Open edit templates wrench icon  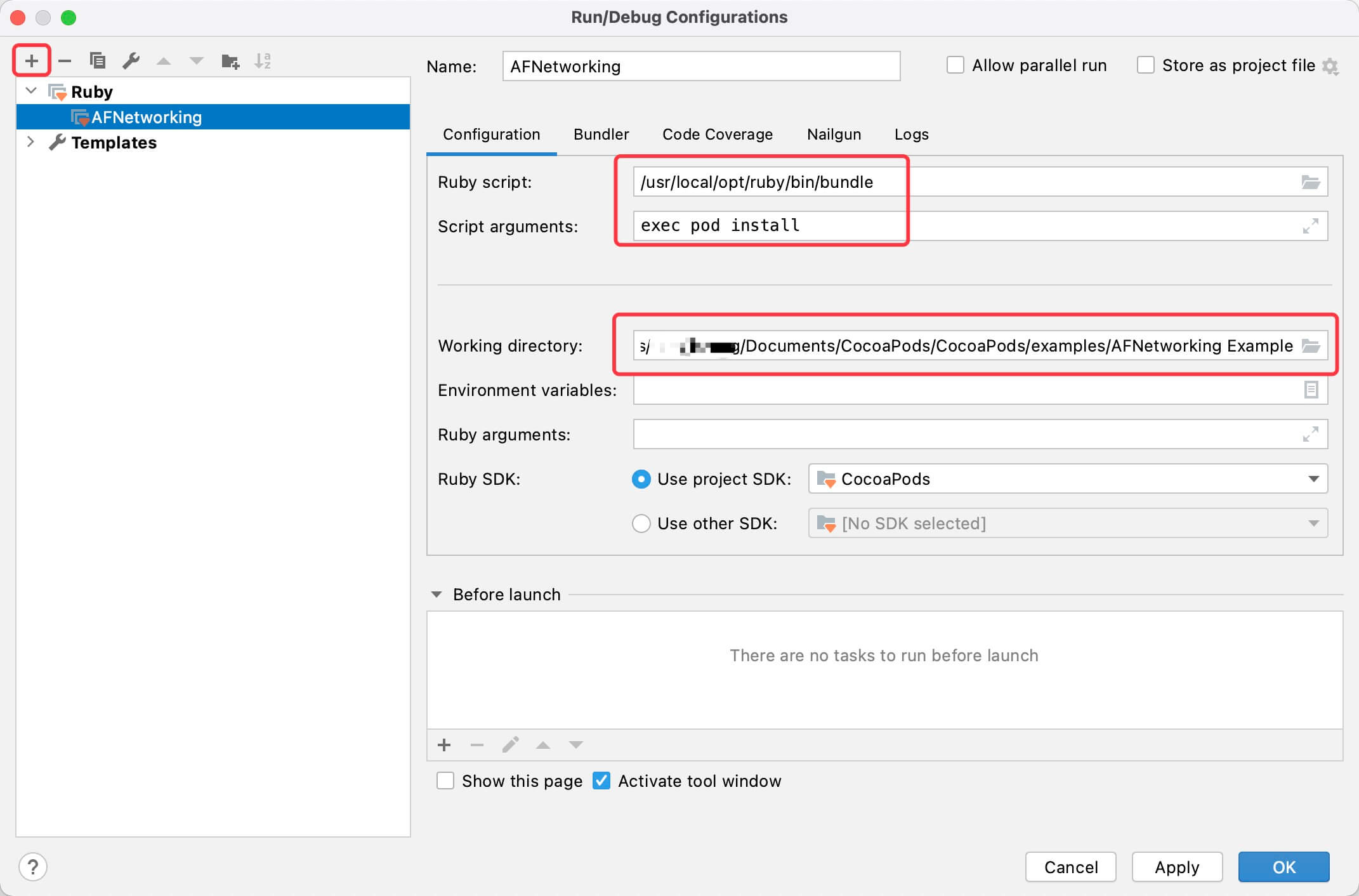131,61
